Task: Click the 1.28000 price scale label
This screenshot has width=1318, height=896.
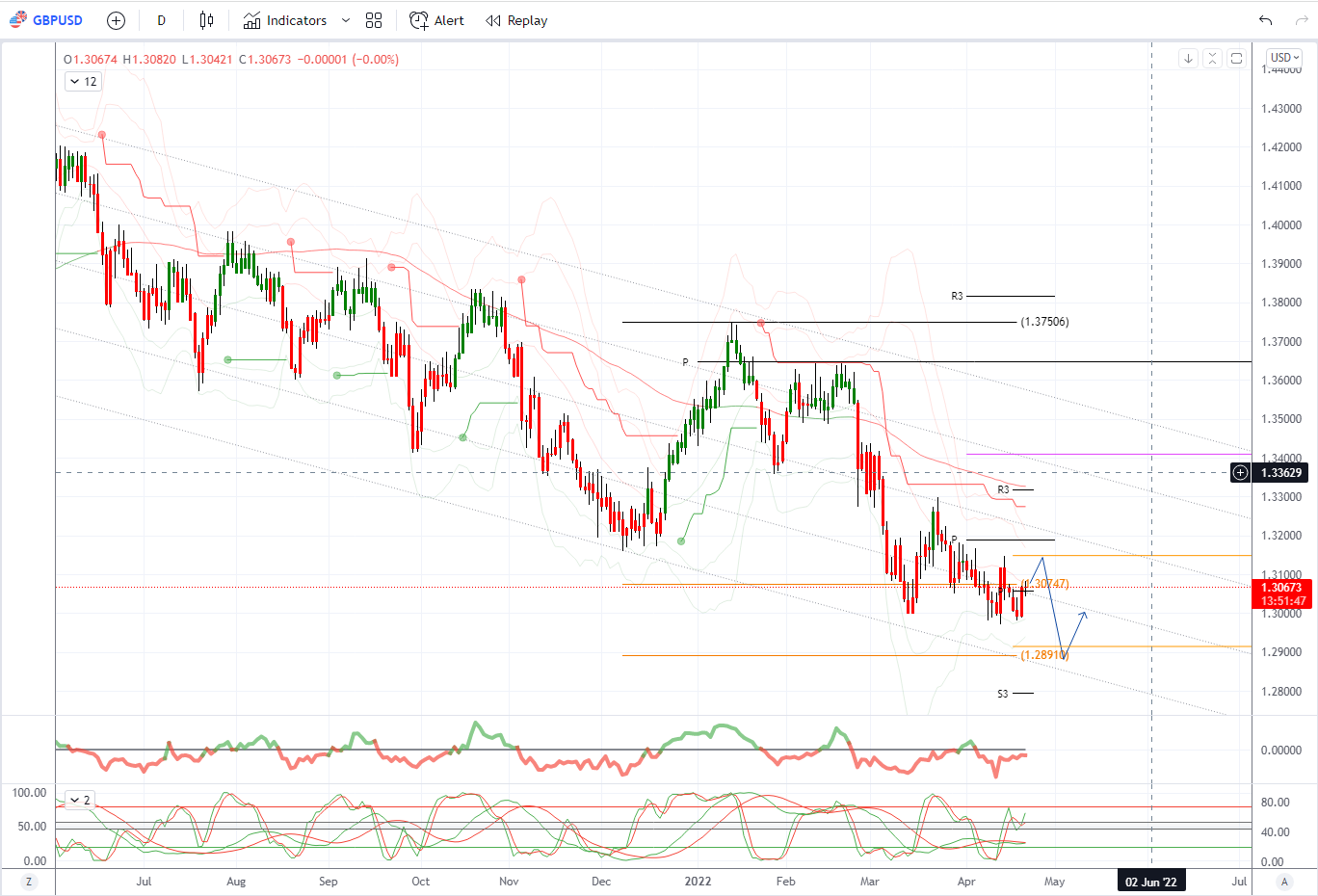Action: click(1281, 692)
